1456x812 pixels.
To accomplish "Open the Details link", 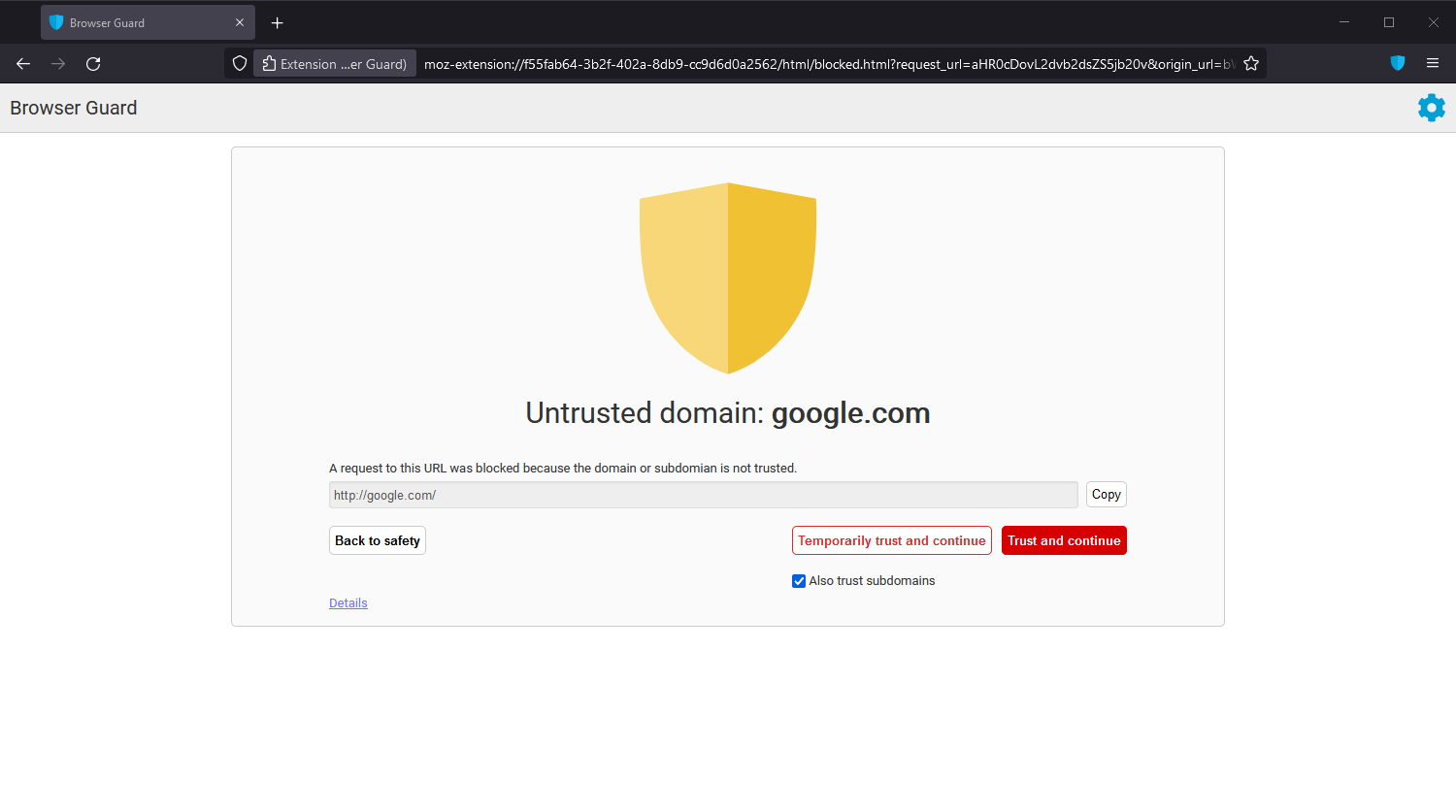I will coord(348,603).
